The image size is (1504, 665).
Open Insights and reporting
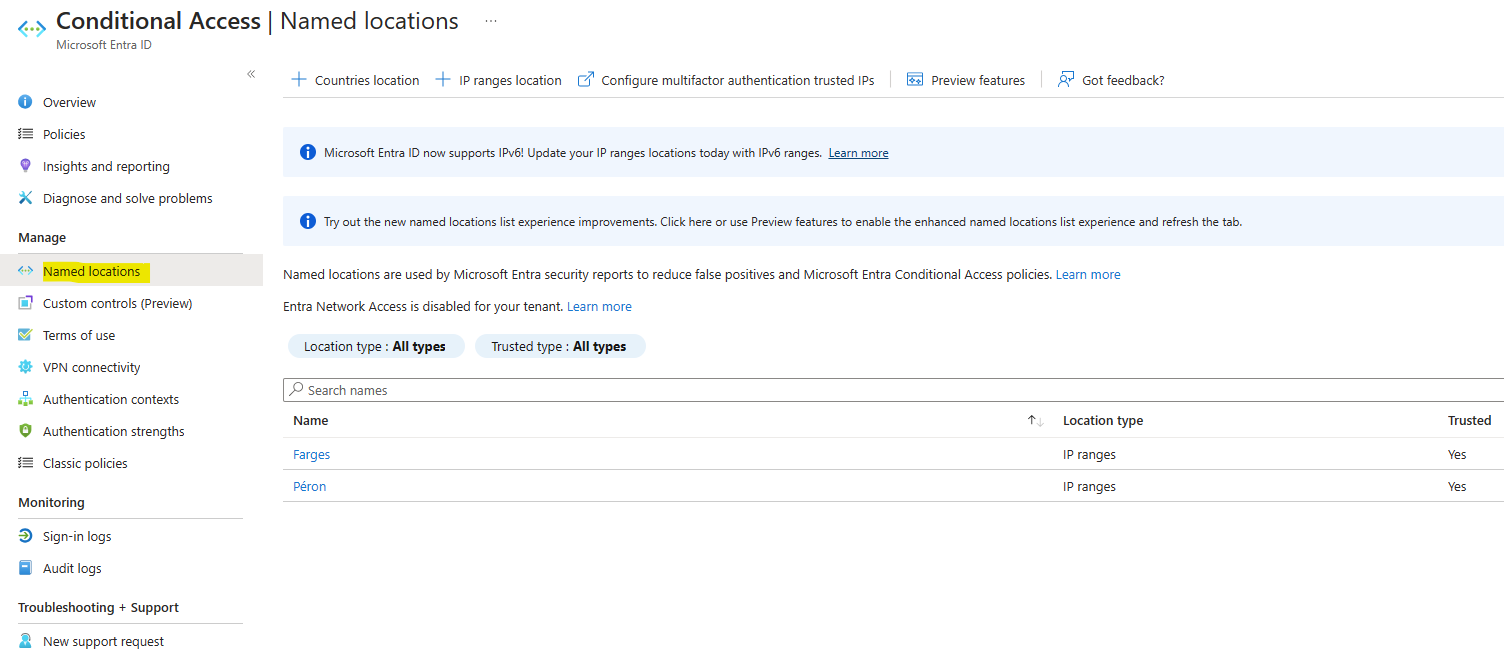tap(106, 166)
